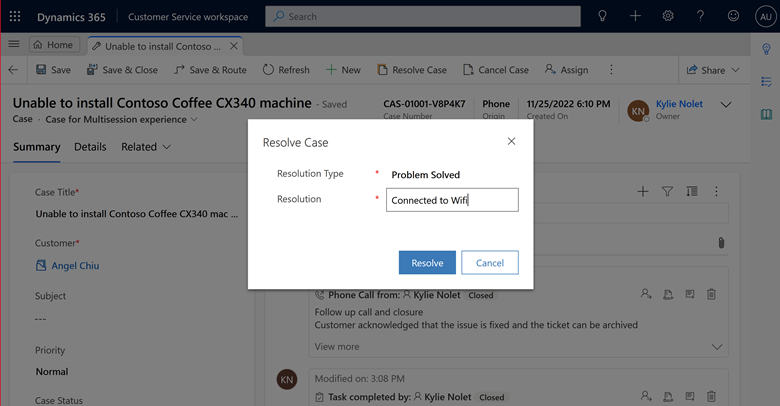This screenshot has width=780, height=406.
Task: Add a timeline record with plus icon
Action: (x=643, y=191)
